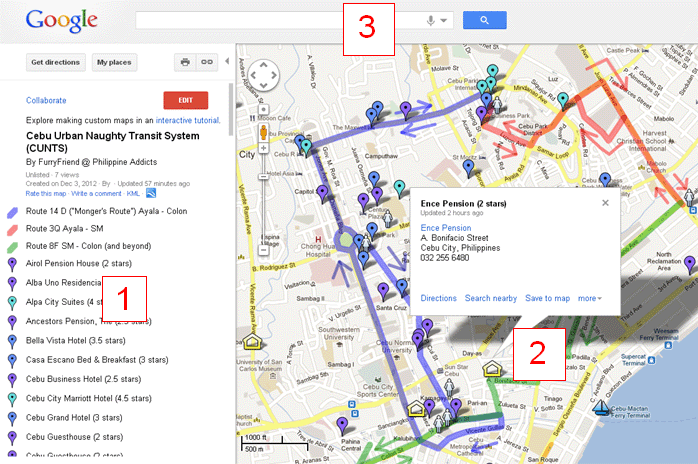The image size is (698, 464).
Task: Click the Google Earth view icon
Action: pyautogui.click(x=151, y=193)
